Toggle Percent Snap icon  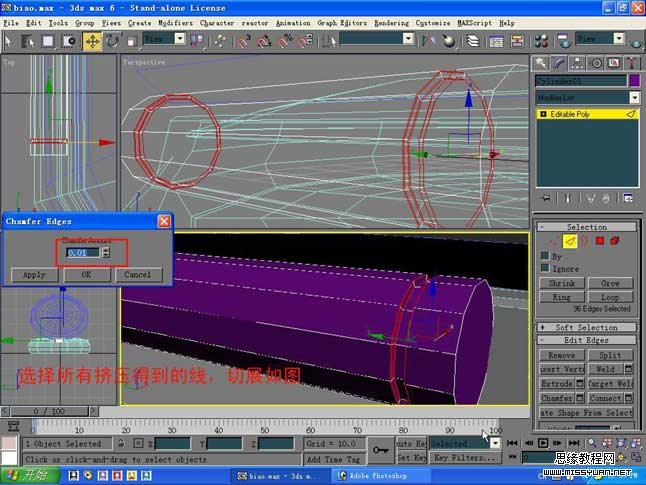click(x=285, y=41)
